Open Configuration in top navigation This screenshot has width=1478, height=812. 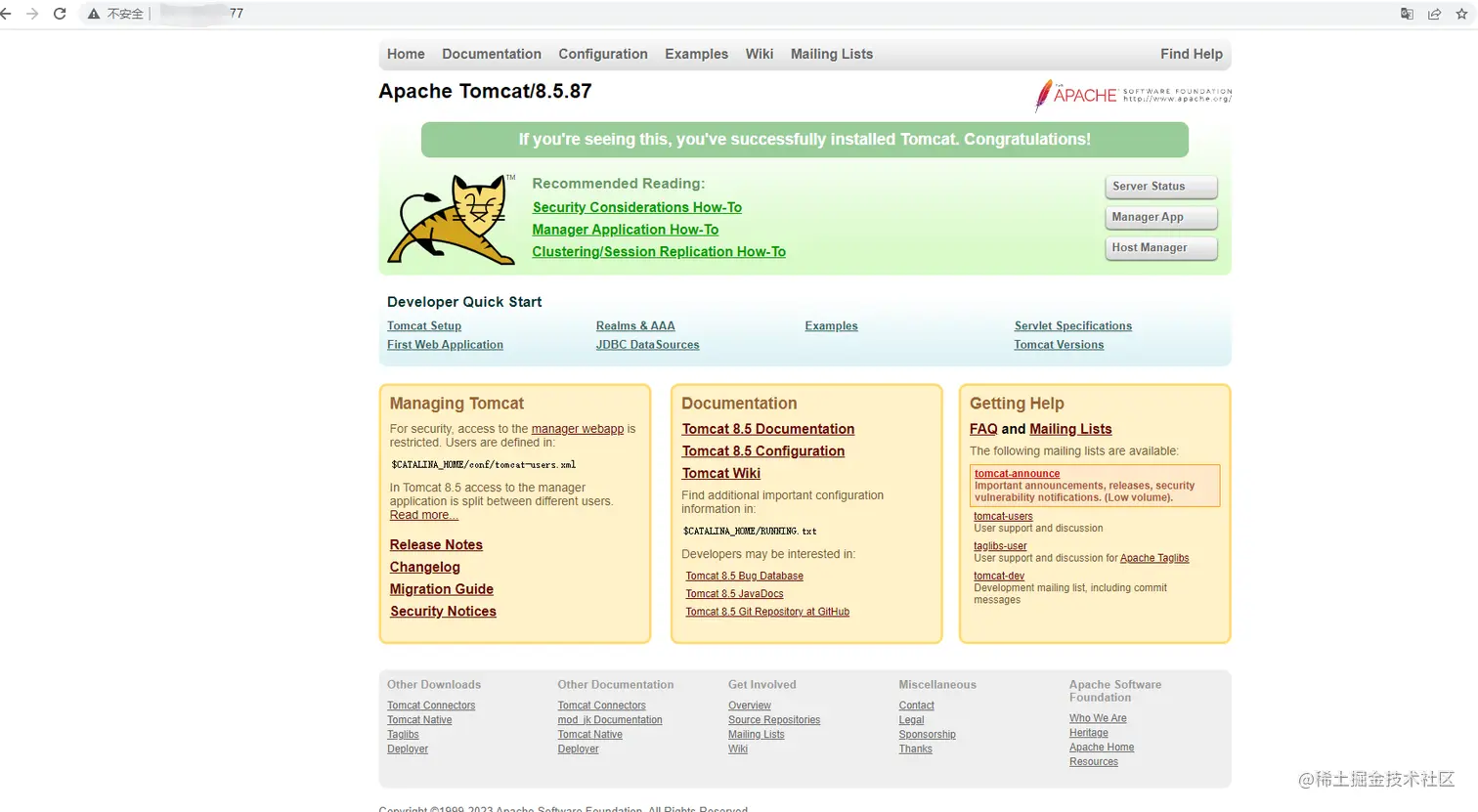pos(603,54)
